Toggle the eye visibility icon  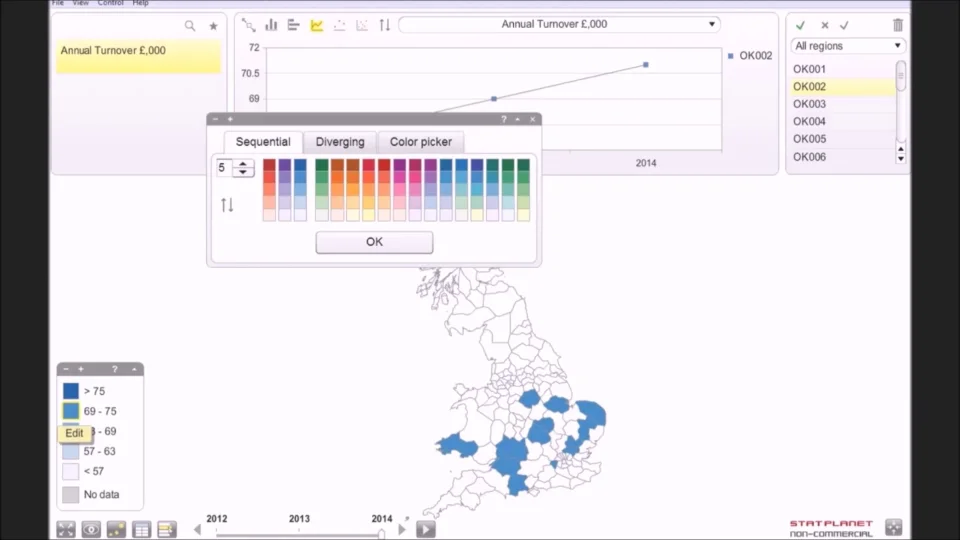coord(91,529)
